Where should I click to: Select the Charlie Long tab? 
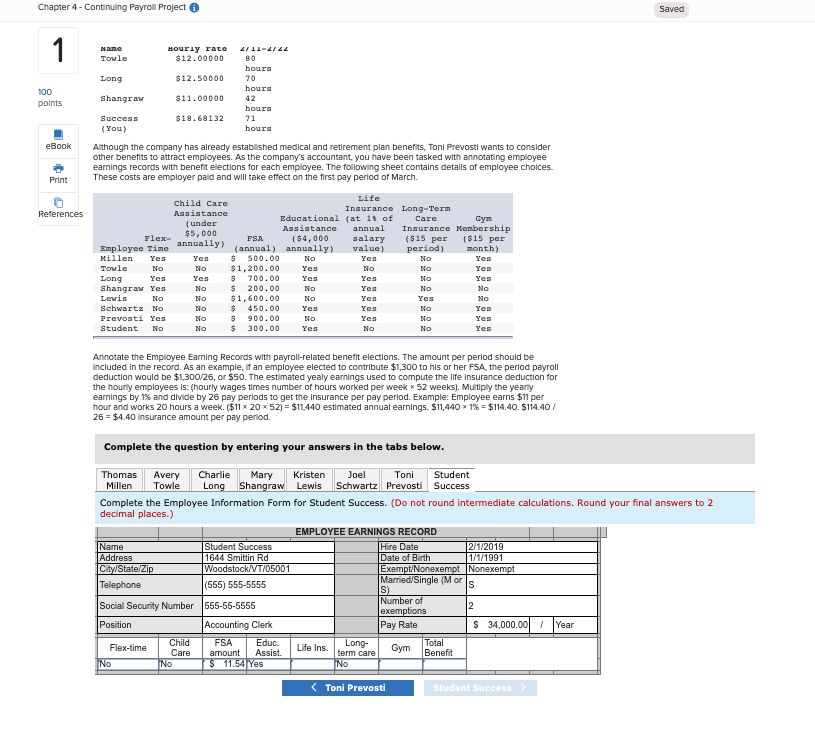pos(213,480)
